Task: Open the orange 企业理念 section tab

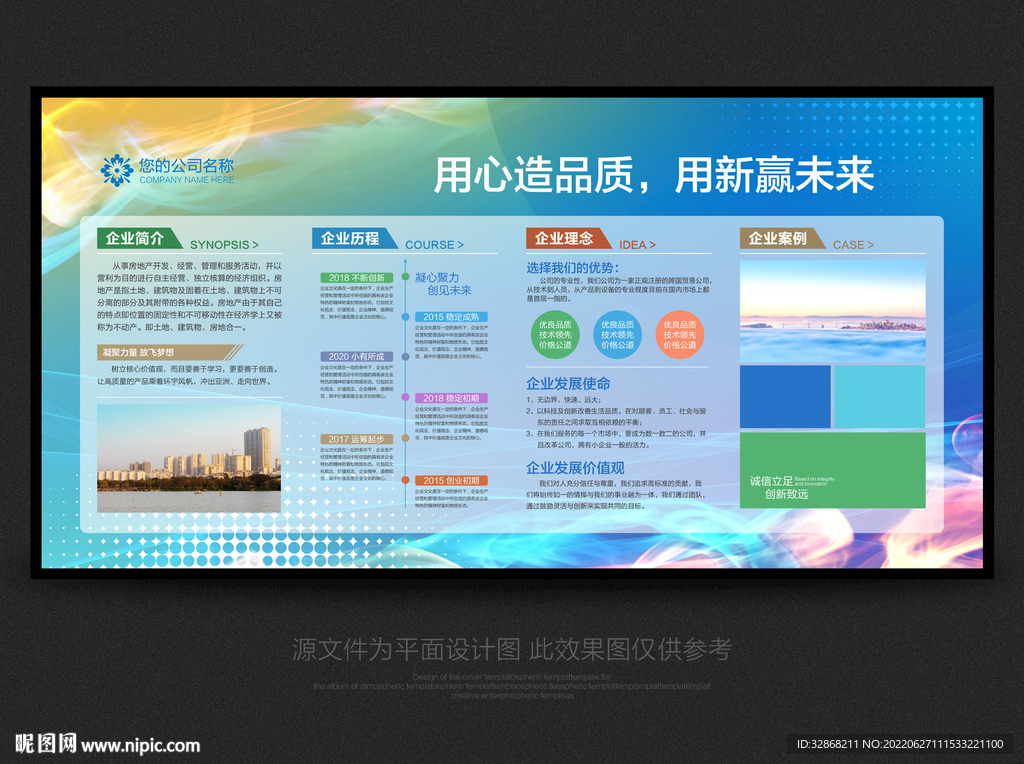Action: click(x=568, y=238)
